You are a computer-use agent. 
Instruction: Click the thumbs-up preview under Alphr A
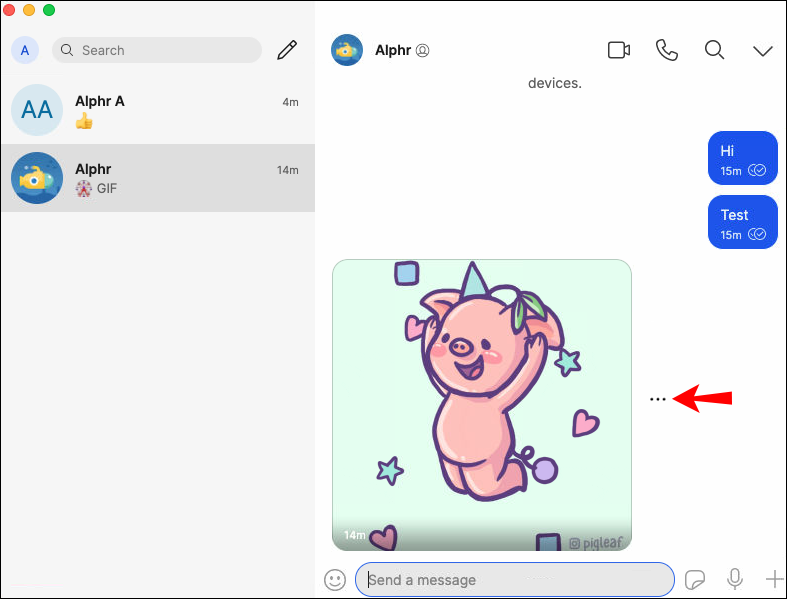84,121
